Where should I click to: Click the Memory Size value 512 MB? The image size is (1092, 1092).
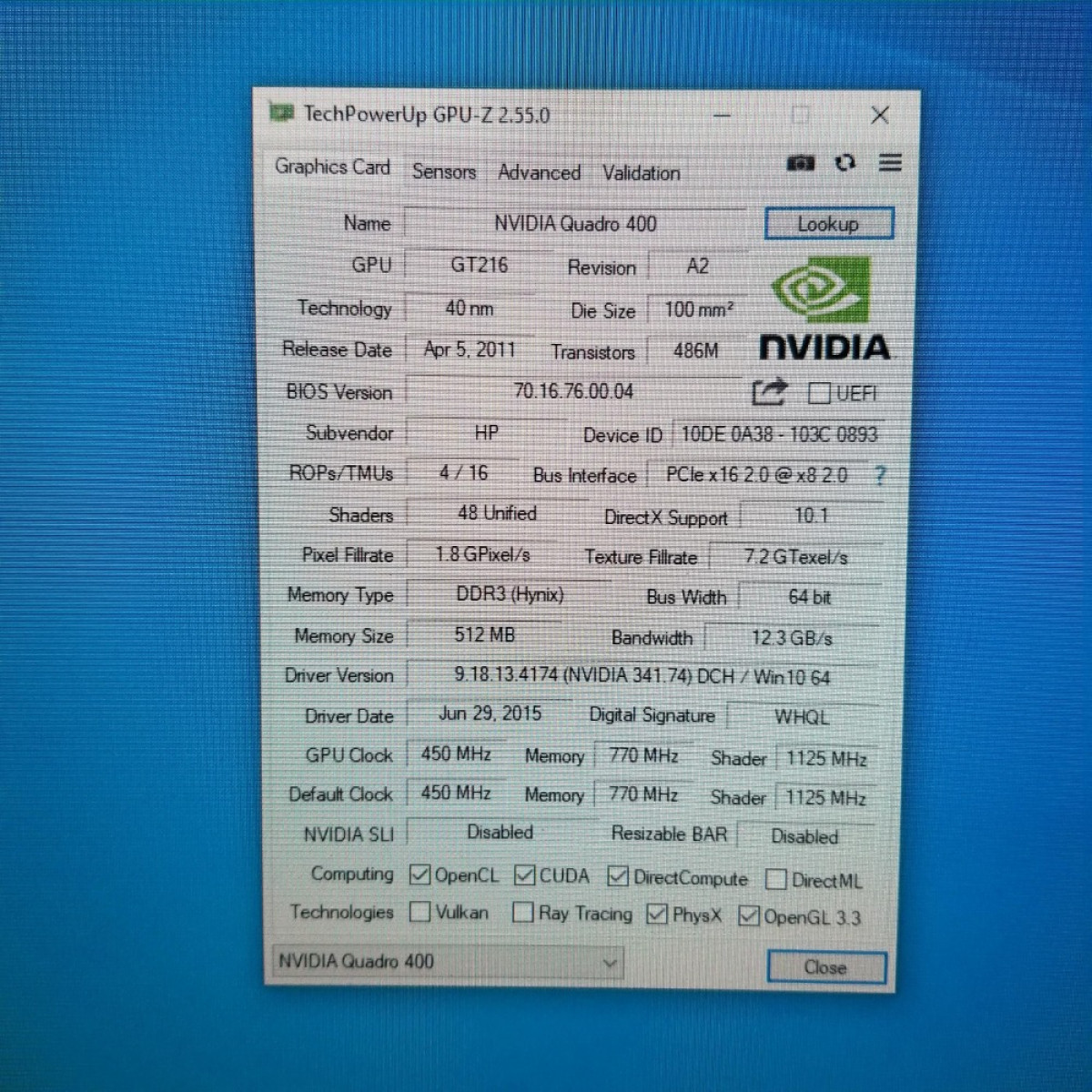[484, 634]
